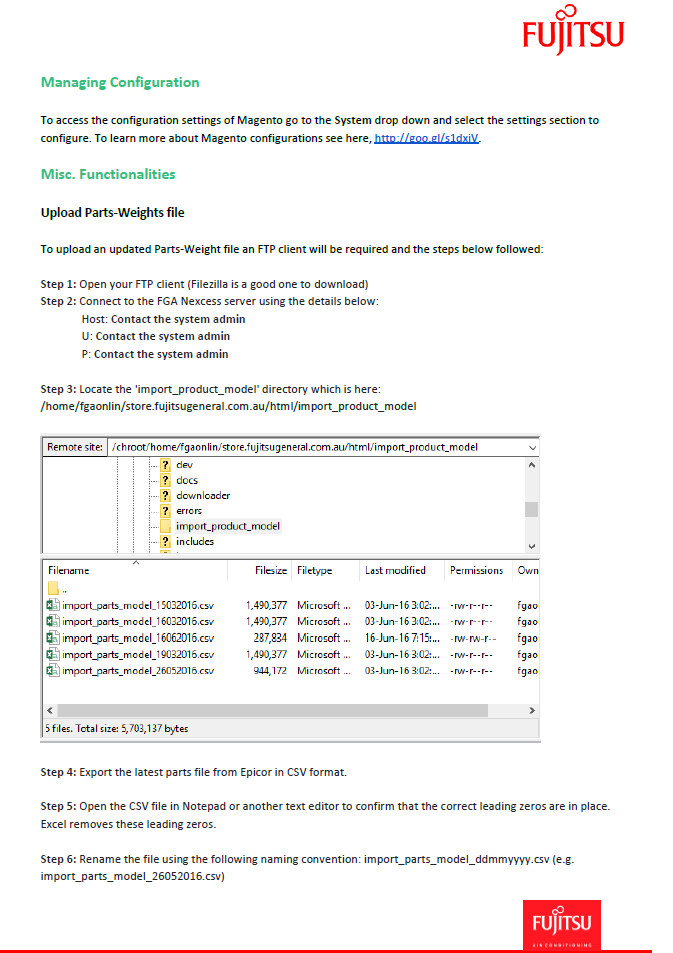Screen dimensions: 673x953
Task: Select file import_parts_model_16062016.csv
Action: tap(138, 638)
